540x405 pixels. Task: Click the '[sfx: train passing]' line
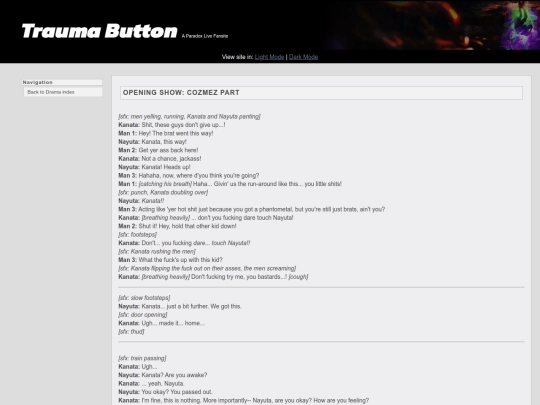pos(142,358)
